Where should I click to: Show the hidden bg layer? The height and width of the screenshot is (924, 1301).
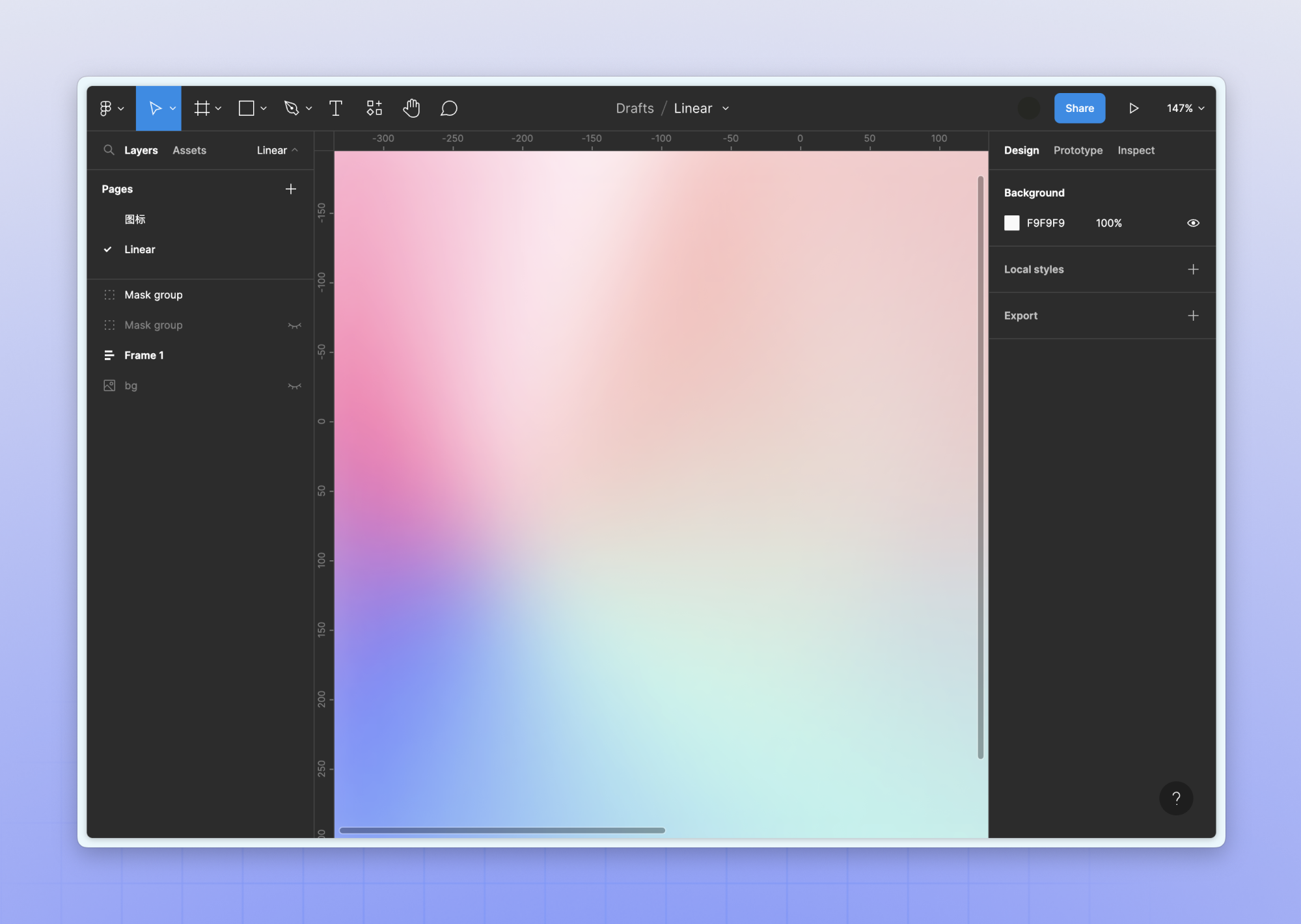coord(294,386)
